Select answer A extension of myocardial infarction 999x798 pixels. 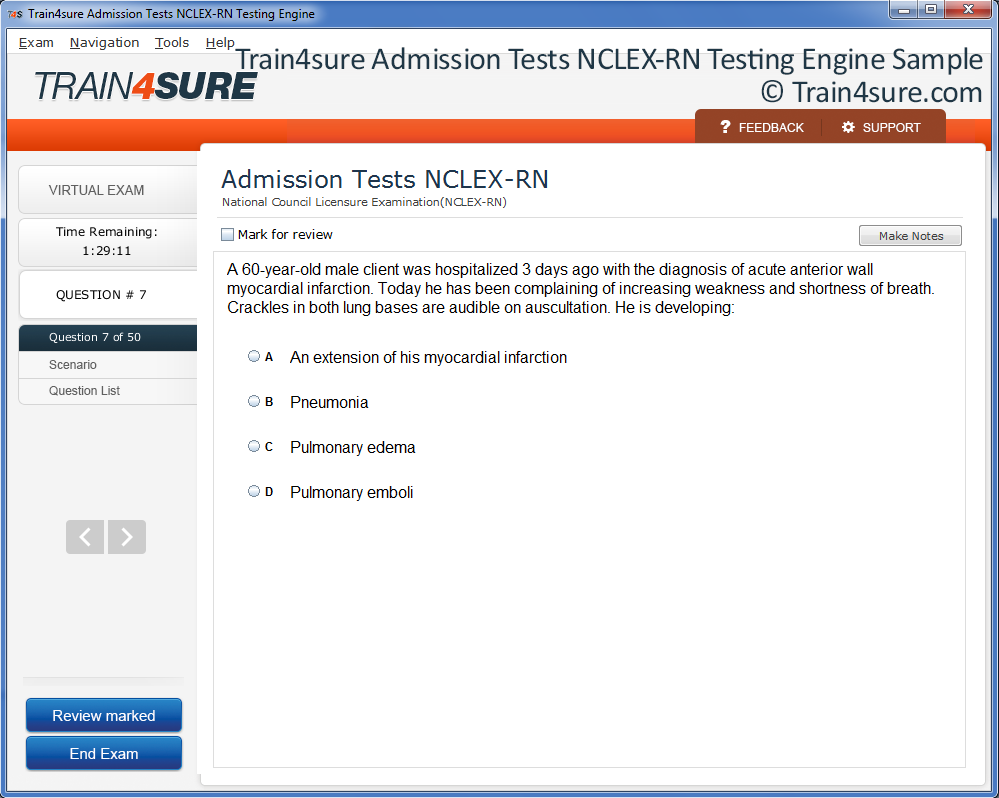tap(254, 357)
